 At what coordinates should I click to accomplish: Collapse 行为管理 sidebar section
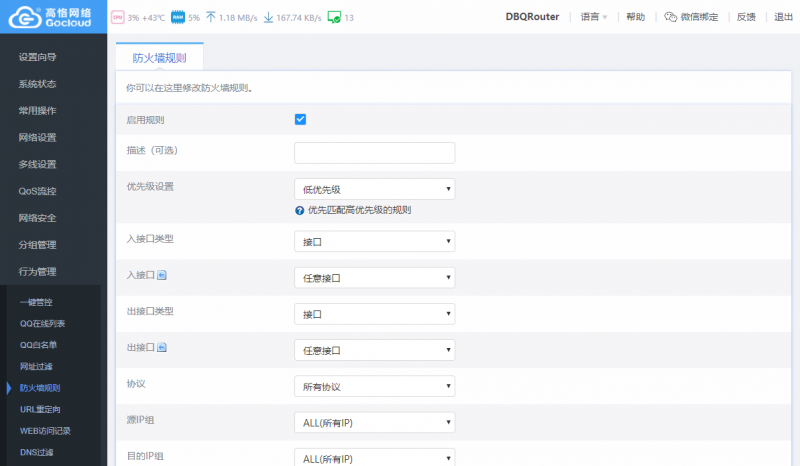(37, 272)
